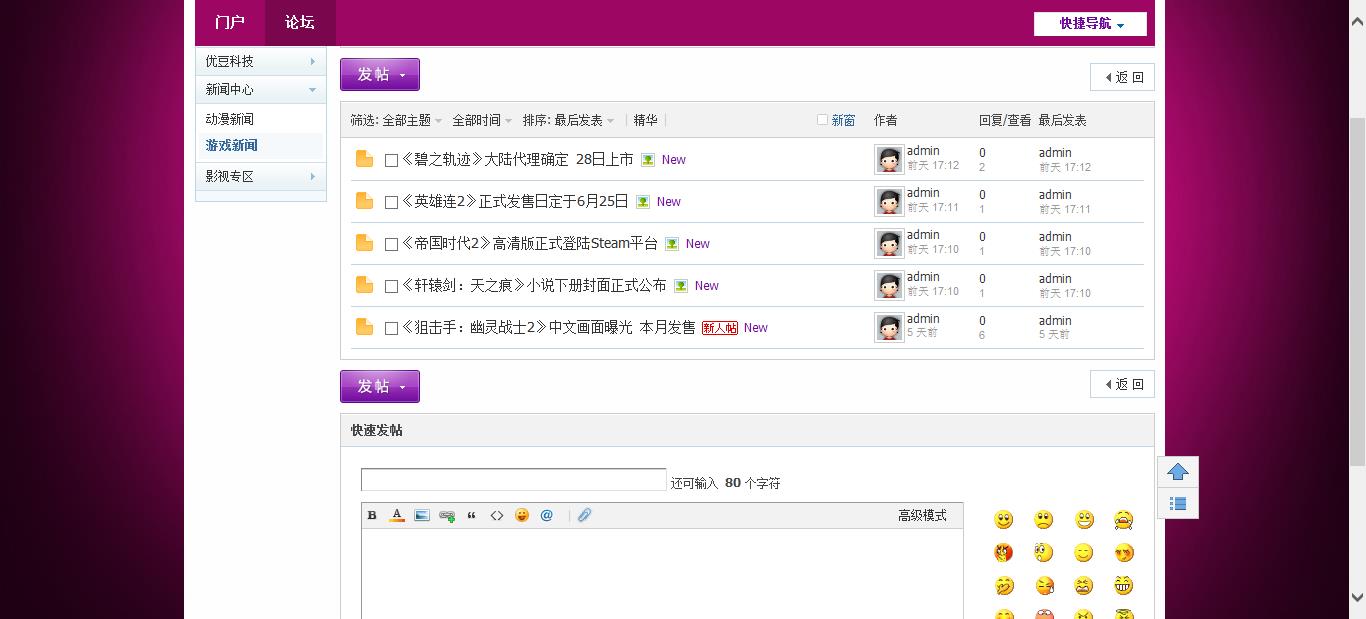This screenshot has width=1366, height=619.
Task: Insert an image via the editor toolbar
Action: coord(422,516)
